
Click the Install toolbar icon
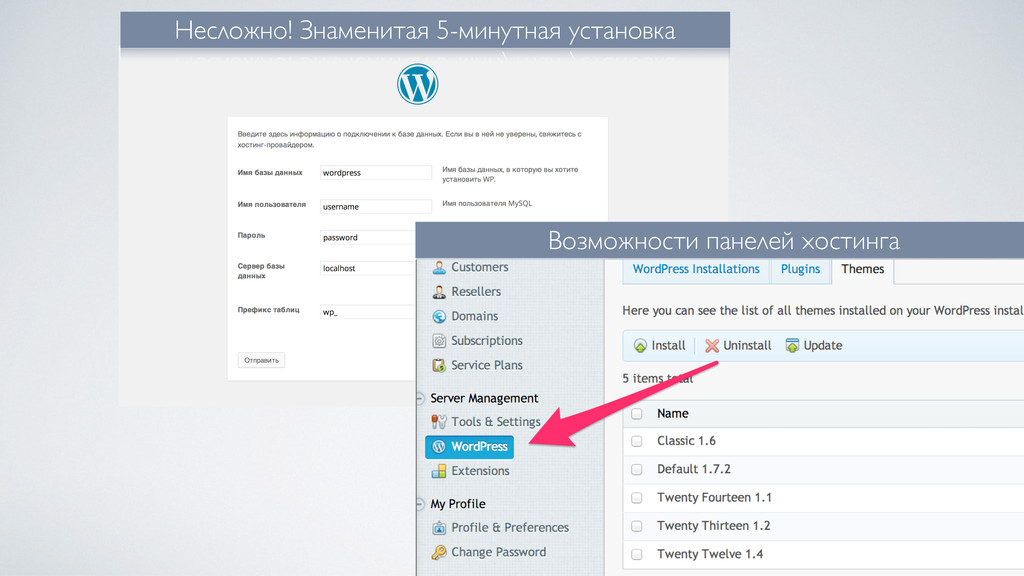click(640, 345)
